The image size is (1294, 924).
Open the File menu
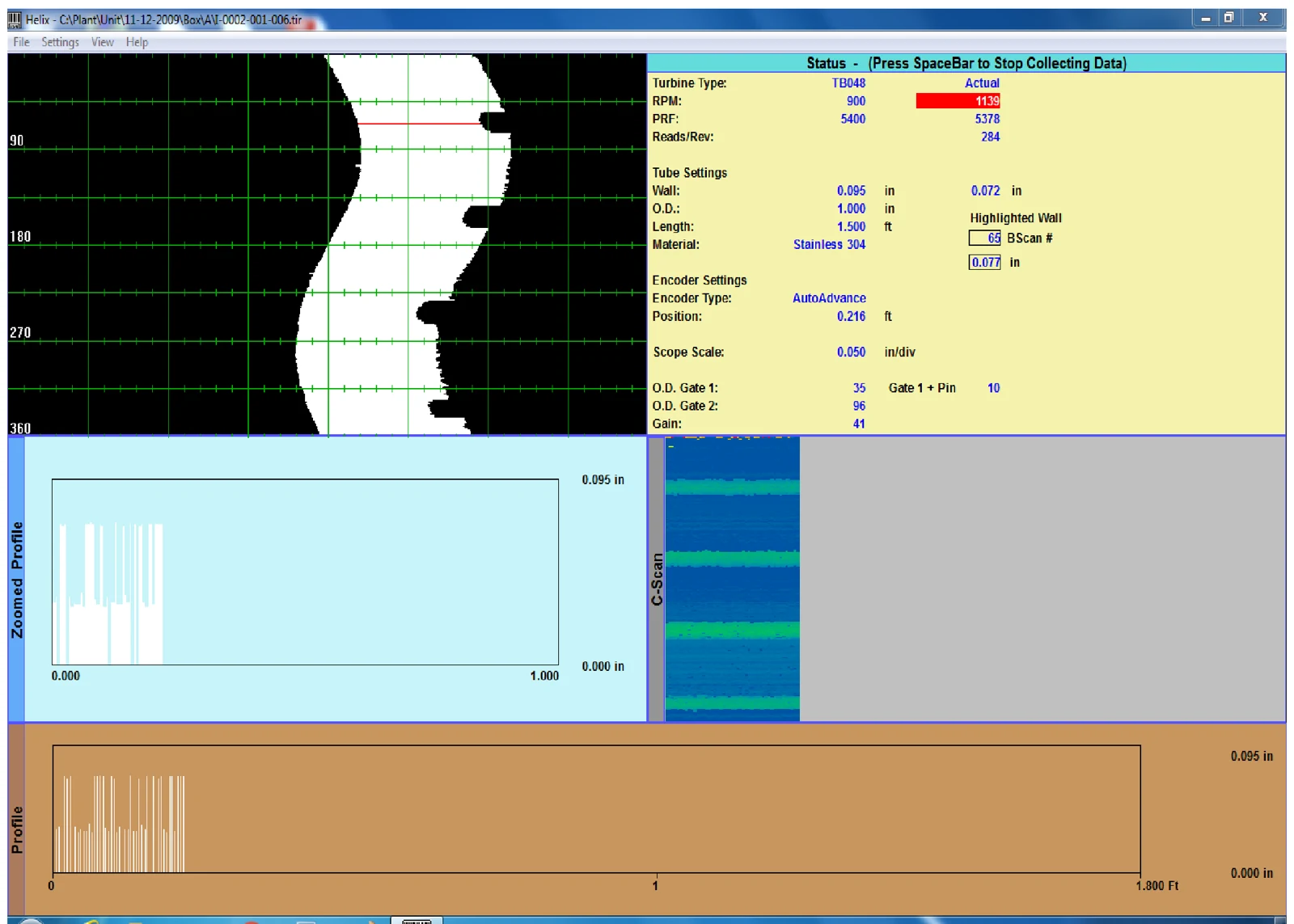[x=21, y=42]
